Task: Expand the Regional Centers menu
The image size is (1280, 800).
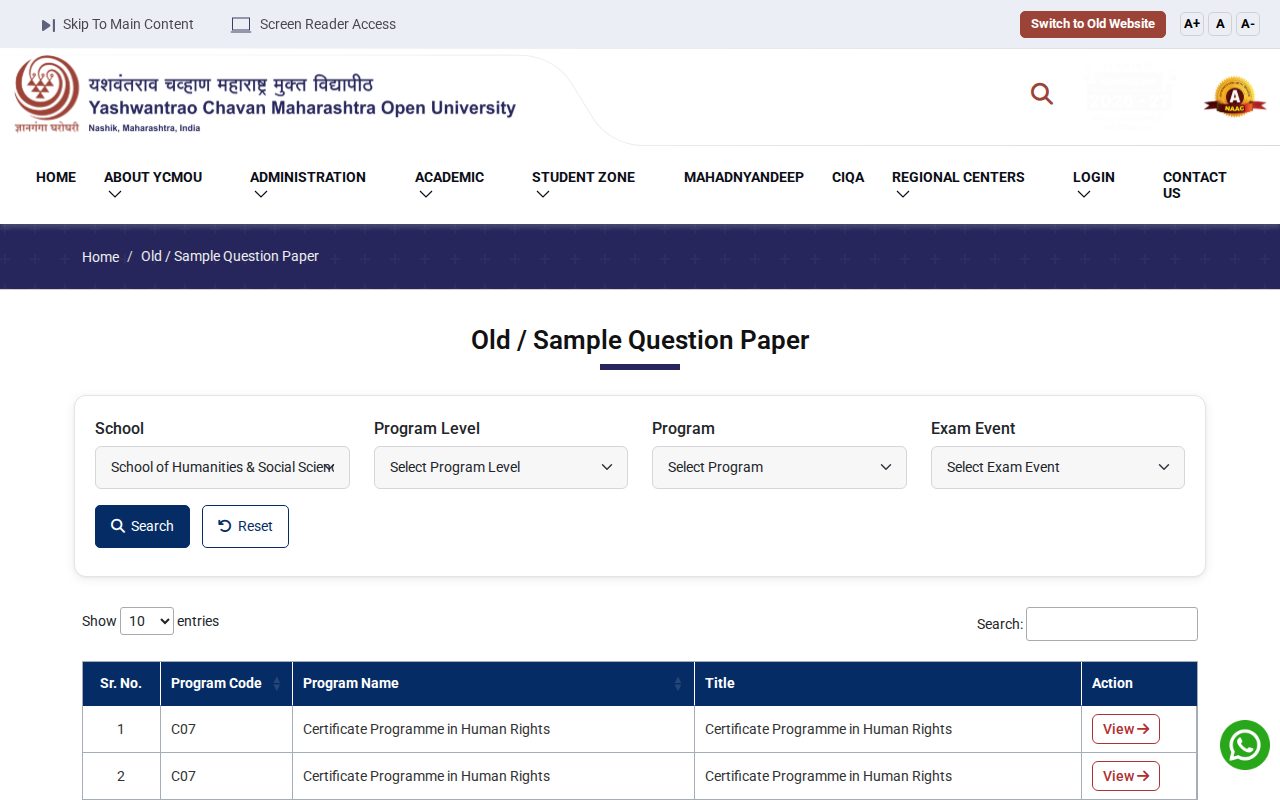Action: coord(958,185)
